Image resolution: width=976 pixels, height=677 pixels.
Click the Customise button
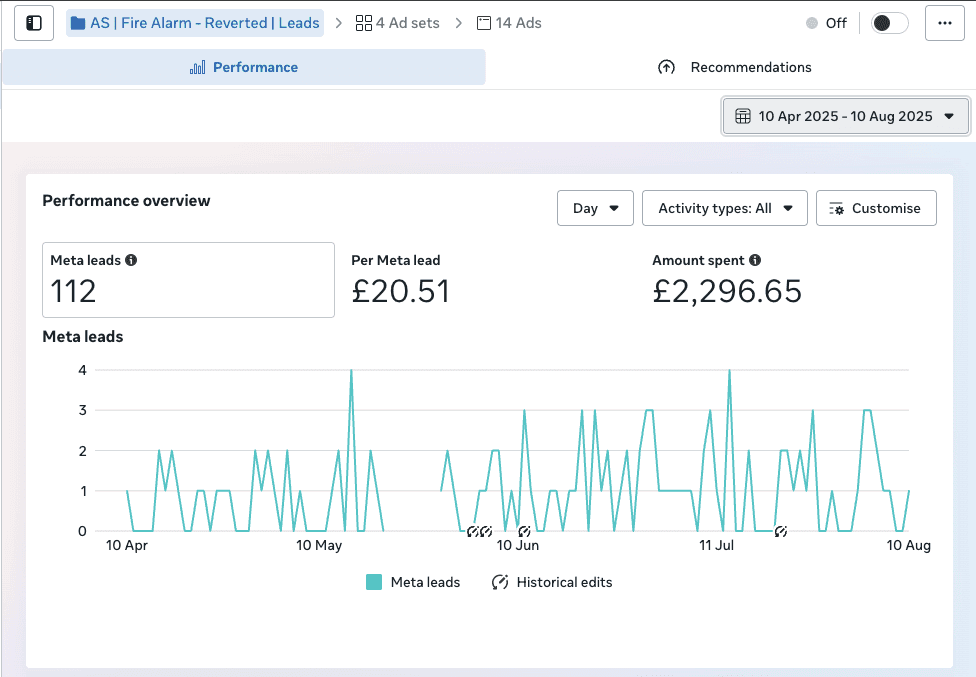coord(876,208)
